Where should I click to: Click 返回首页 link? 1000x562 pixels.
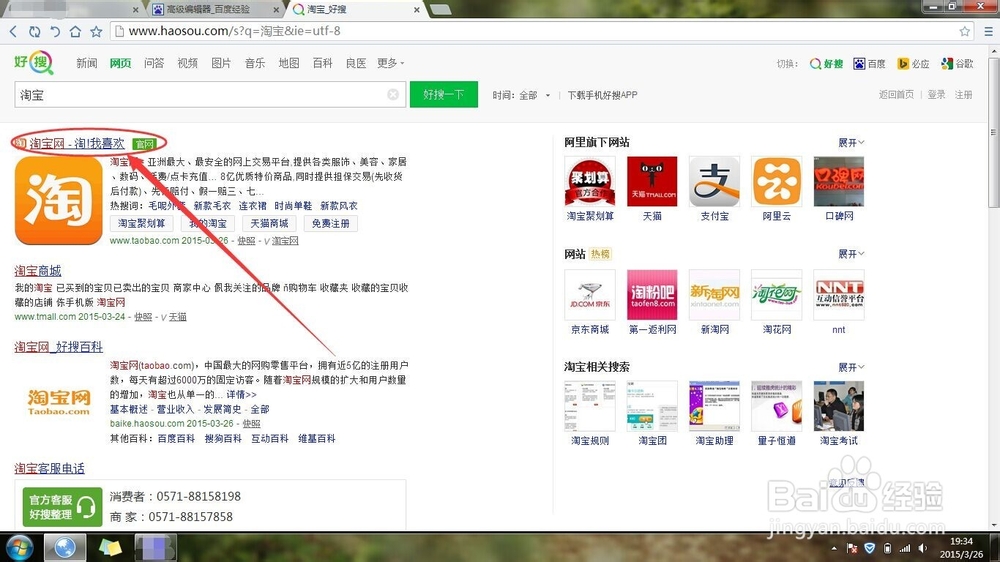[x=896, y=94]
